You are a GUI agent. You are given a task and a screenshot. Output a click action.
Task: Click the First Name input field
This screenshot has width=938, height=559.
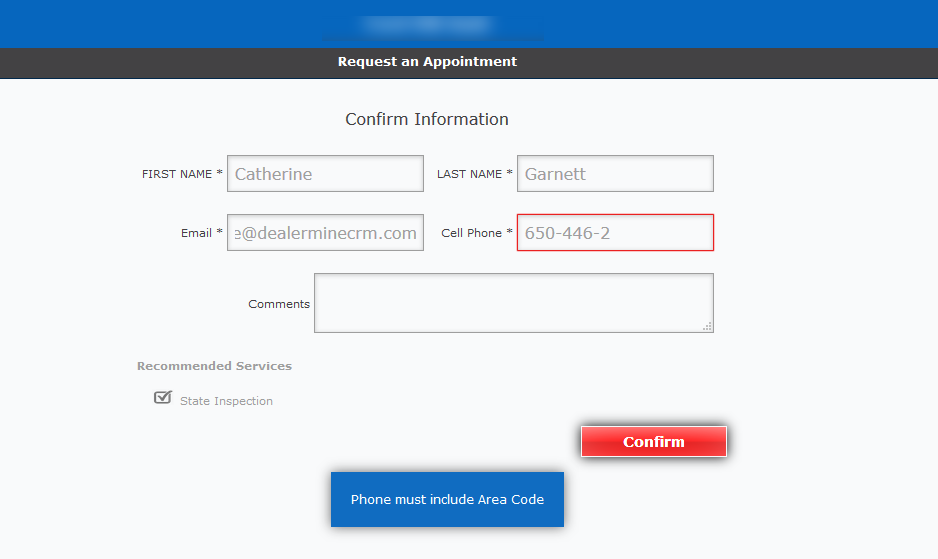point(325,174)
